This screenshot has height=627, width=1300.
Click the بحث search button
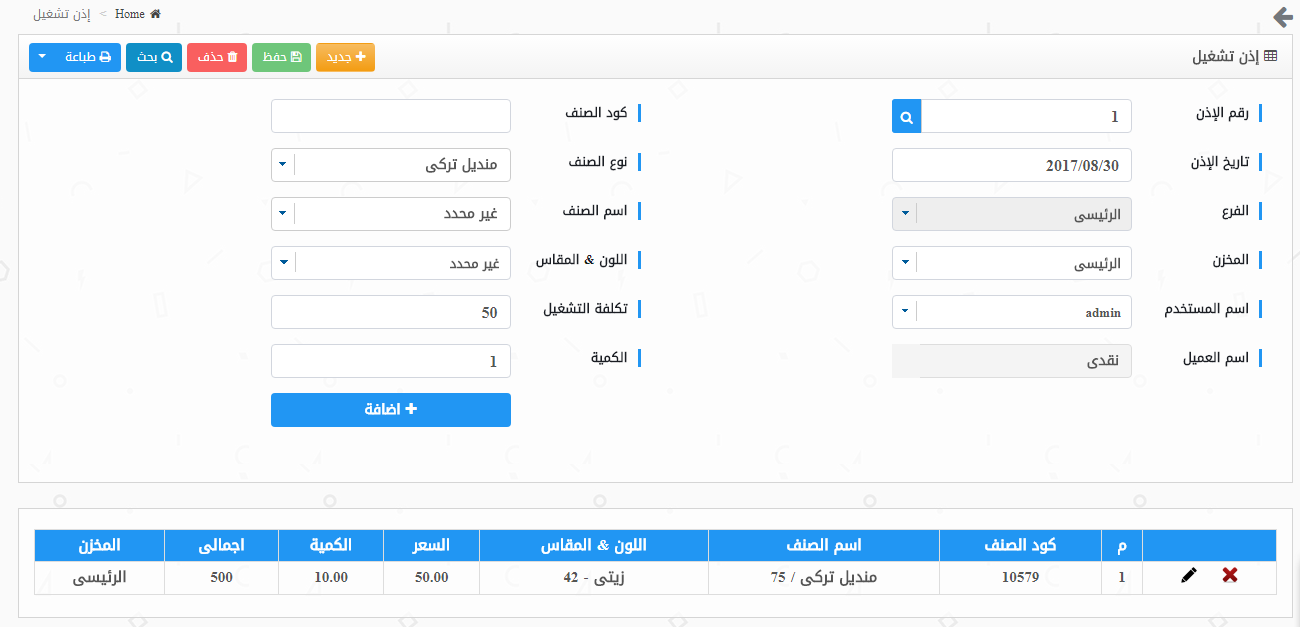pos(153,58)
